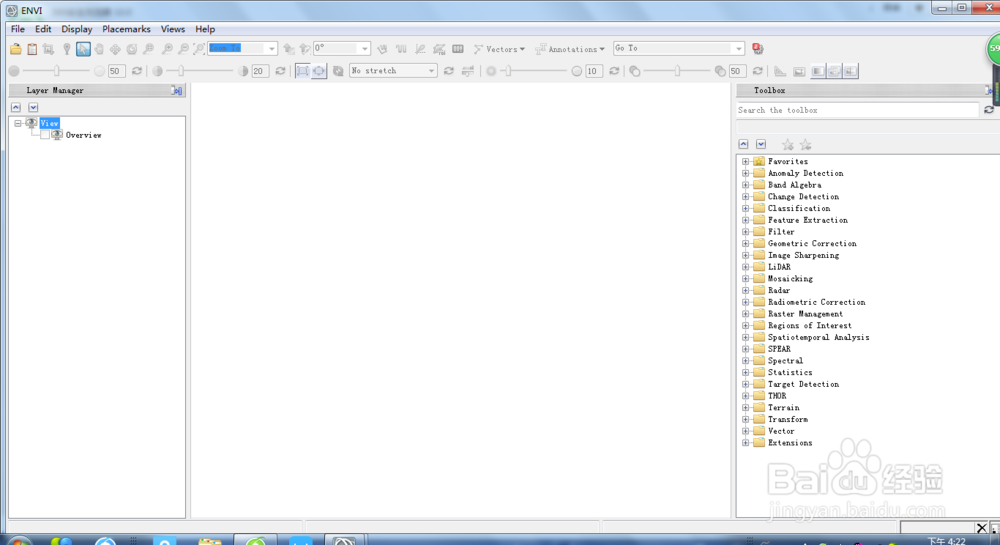
Task: Open the No stretch dropdown
Action: [431, 71]
